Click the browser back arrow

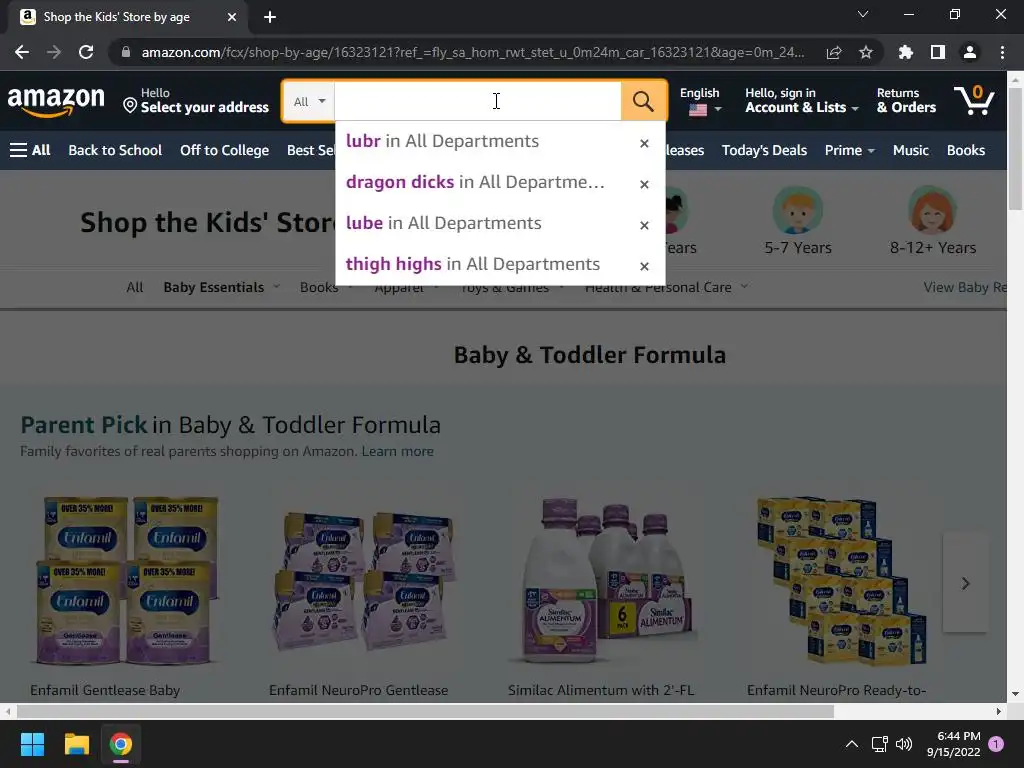click(22, 52)
